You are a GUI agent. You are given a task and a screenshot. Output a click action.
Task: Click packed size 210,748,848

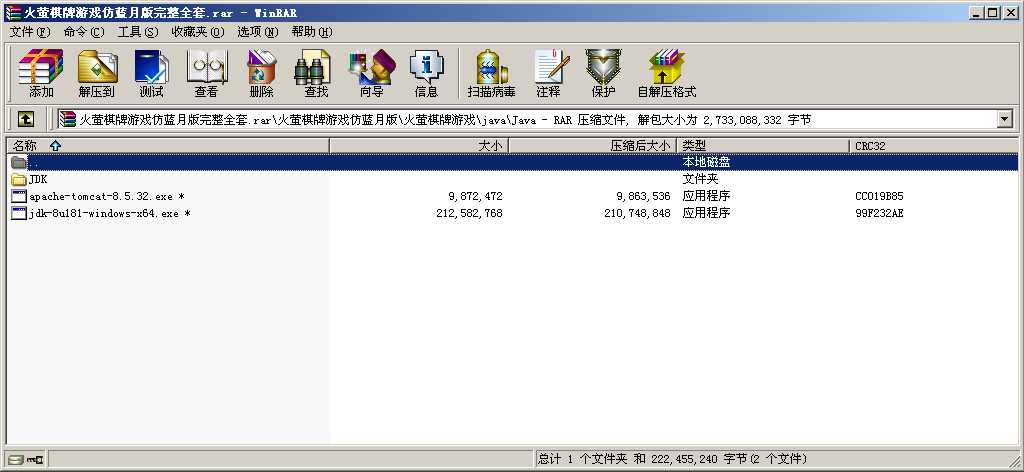[637, 213]
